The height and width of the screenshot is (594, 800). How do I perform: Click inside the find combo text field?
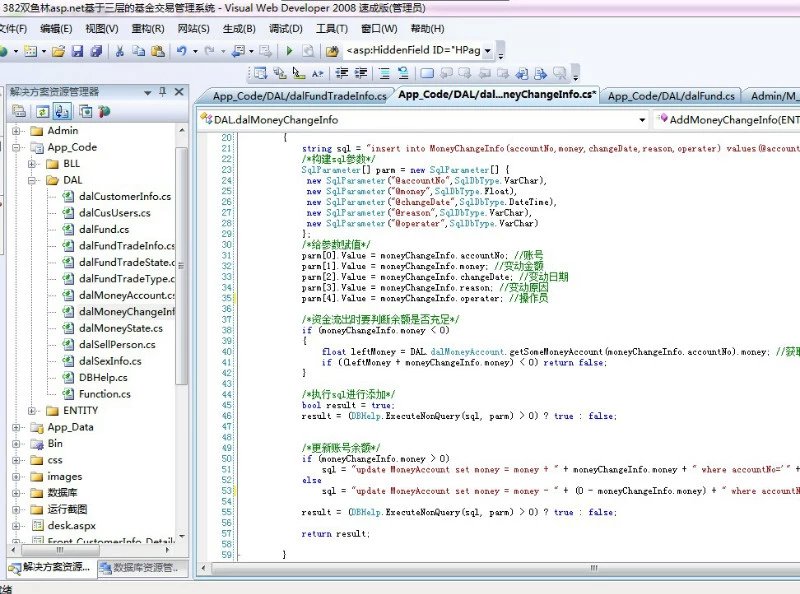[413, 51]
